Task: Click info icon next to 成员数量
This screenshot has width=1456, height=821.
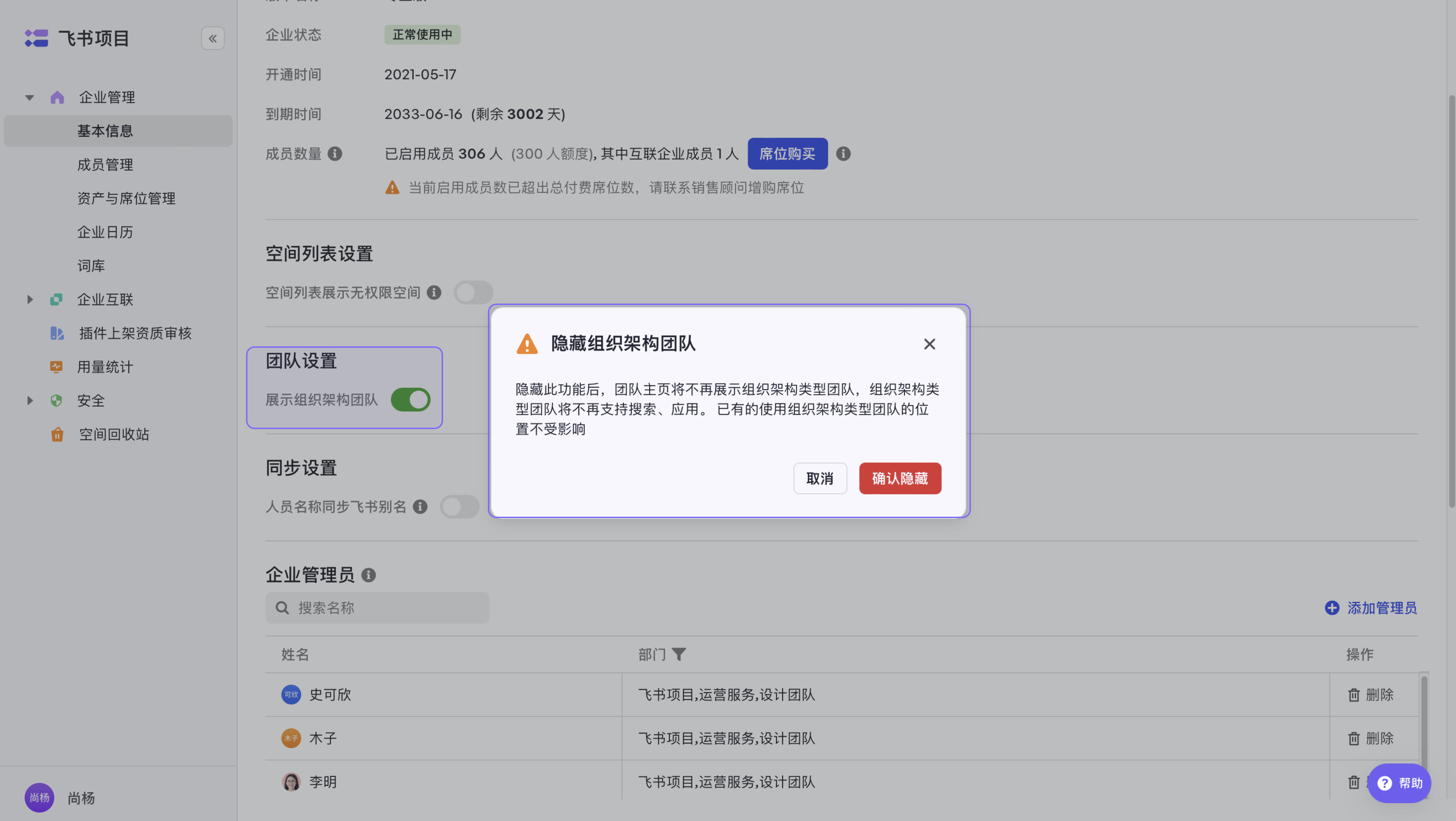Action: click(335, 154)
